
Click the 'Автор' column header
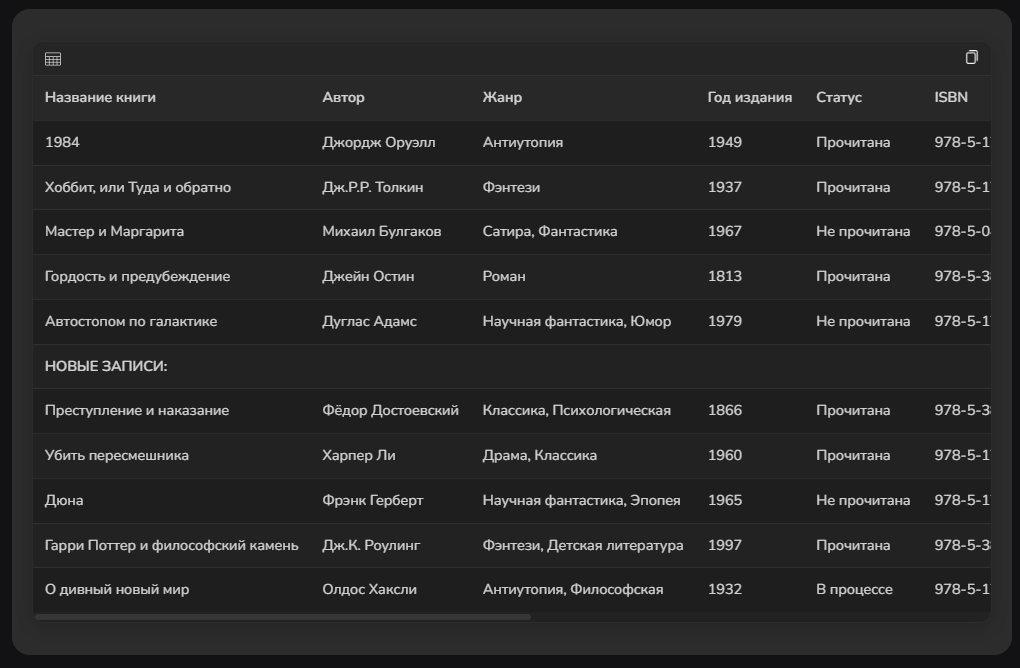coord(343,98)
